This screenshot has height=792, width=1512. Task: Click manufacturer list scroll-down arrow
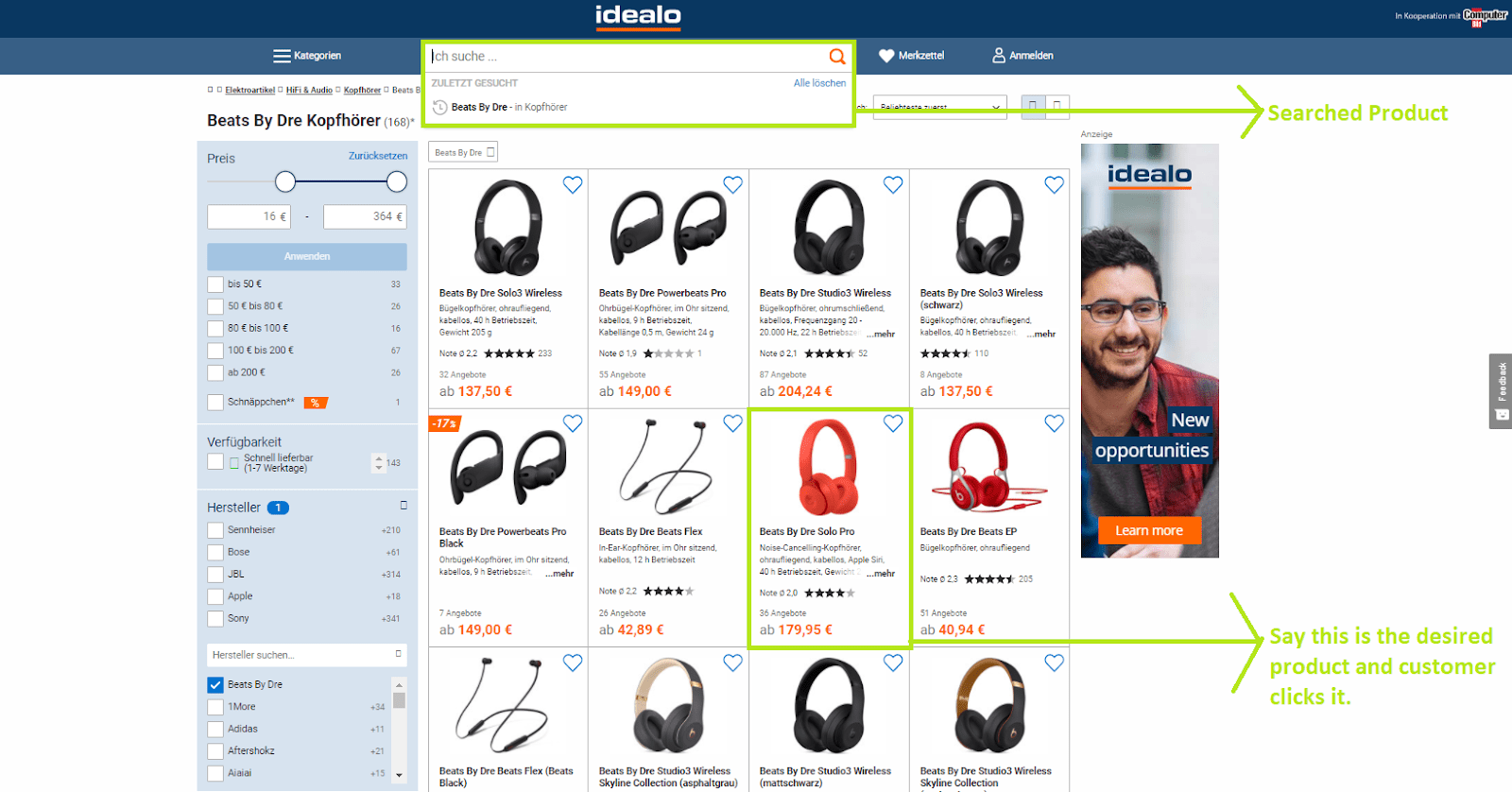(399, 775)
